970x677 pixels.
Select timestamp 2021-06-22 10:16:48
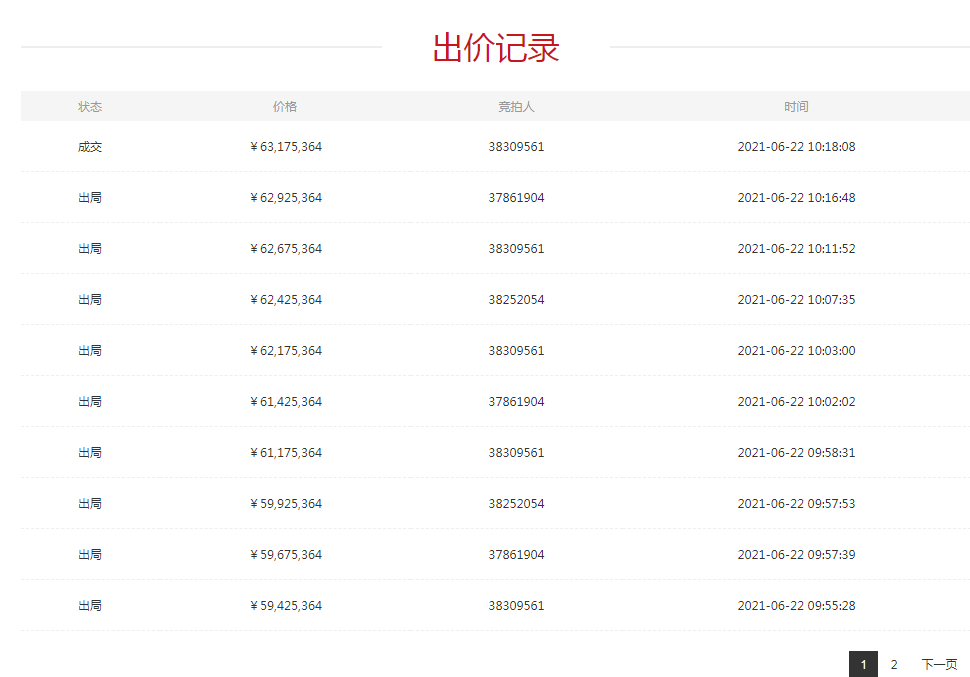tap(796, 197)
